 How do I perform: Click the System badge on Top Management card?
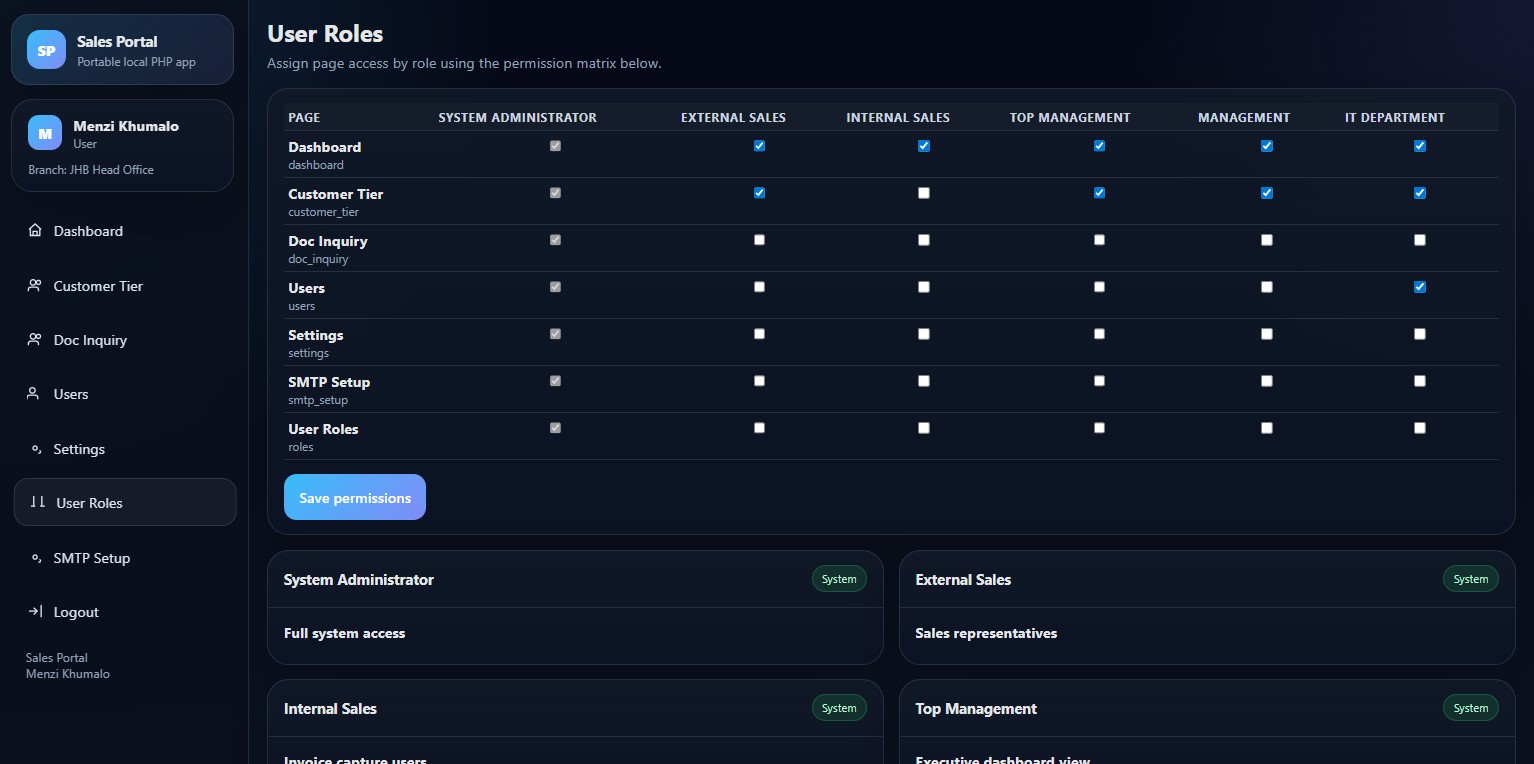1471,708
